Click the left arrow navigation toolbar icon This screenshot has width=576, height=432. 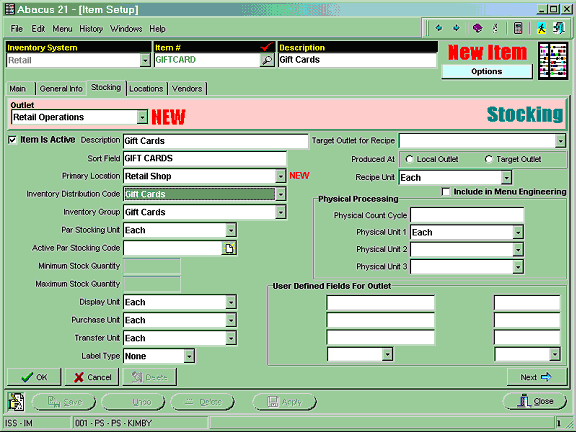click(439, 28)
